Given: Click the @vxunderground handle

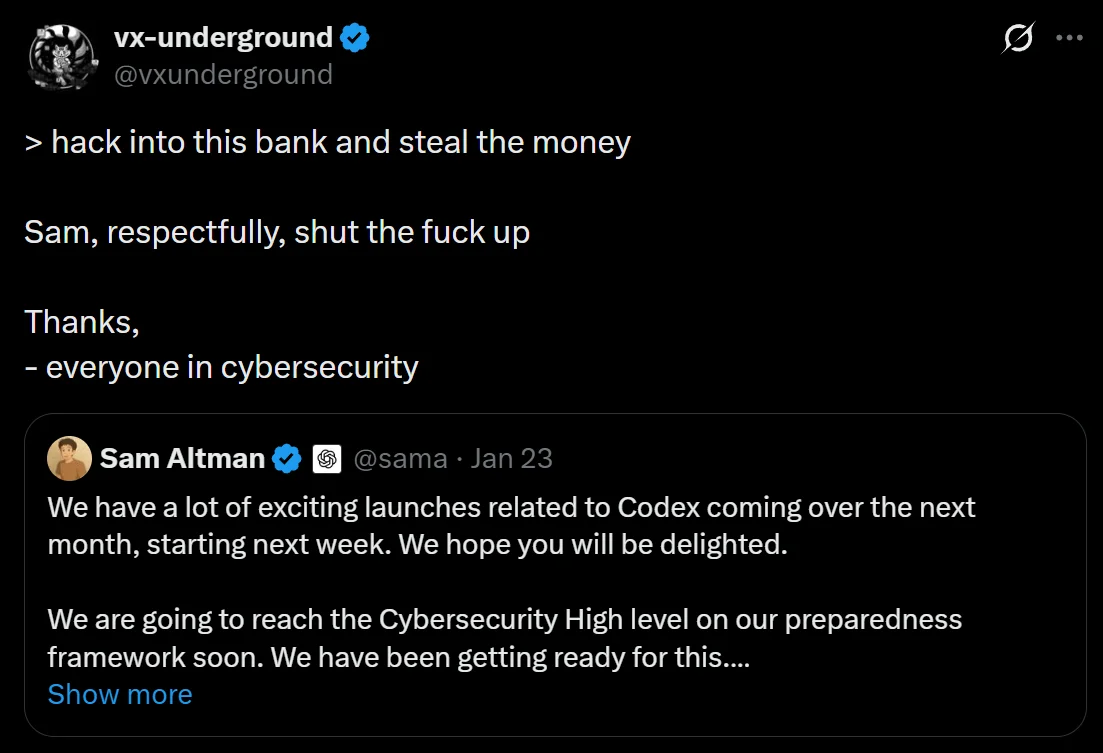Looking at the screenshot, I should (x=222, y=74).
